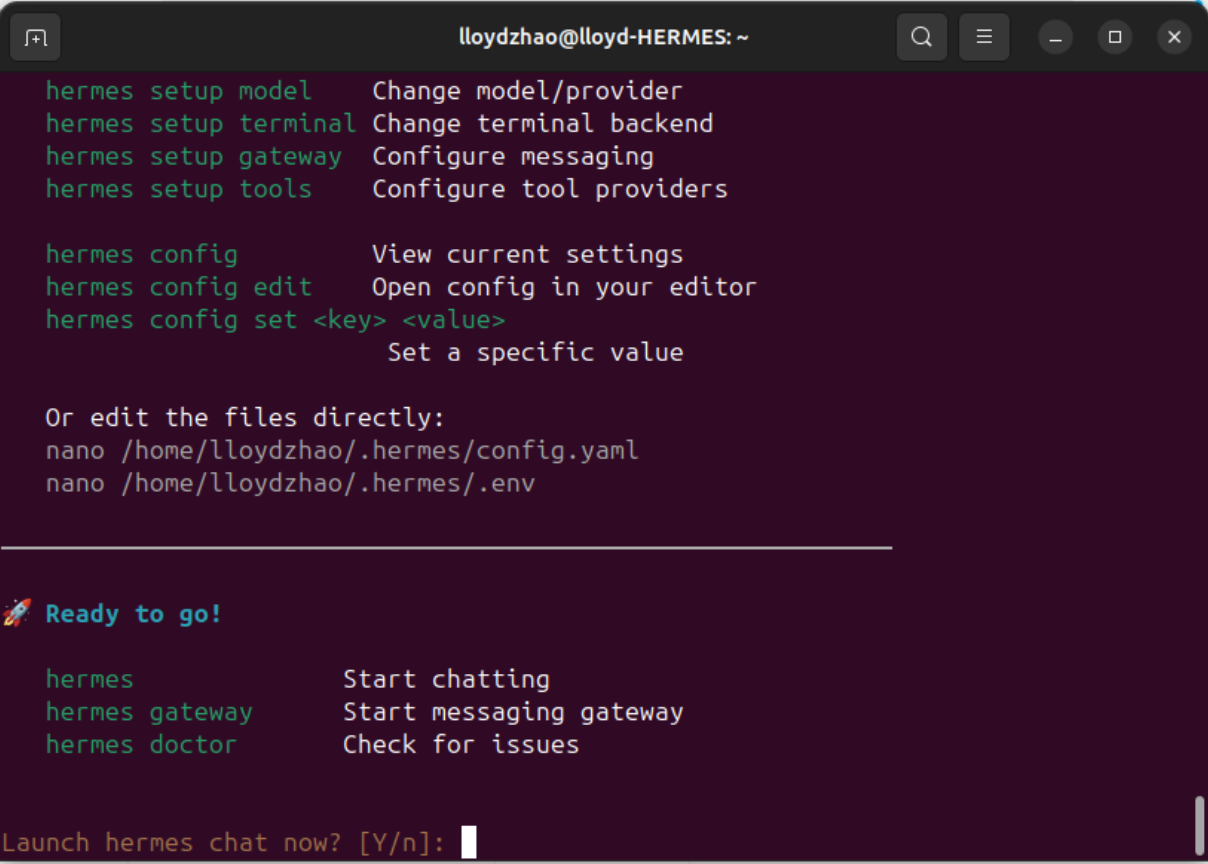The width and height of the screenshot is (1208, 864).
Task: Click the 'hermes setup tools' command
Action: pyautogui.click(x=178, y=189)
